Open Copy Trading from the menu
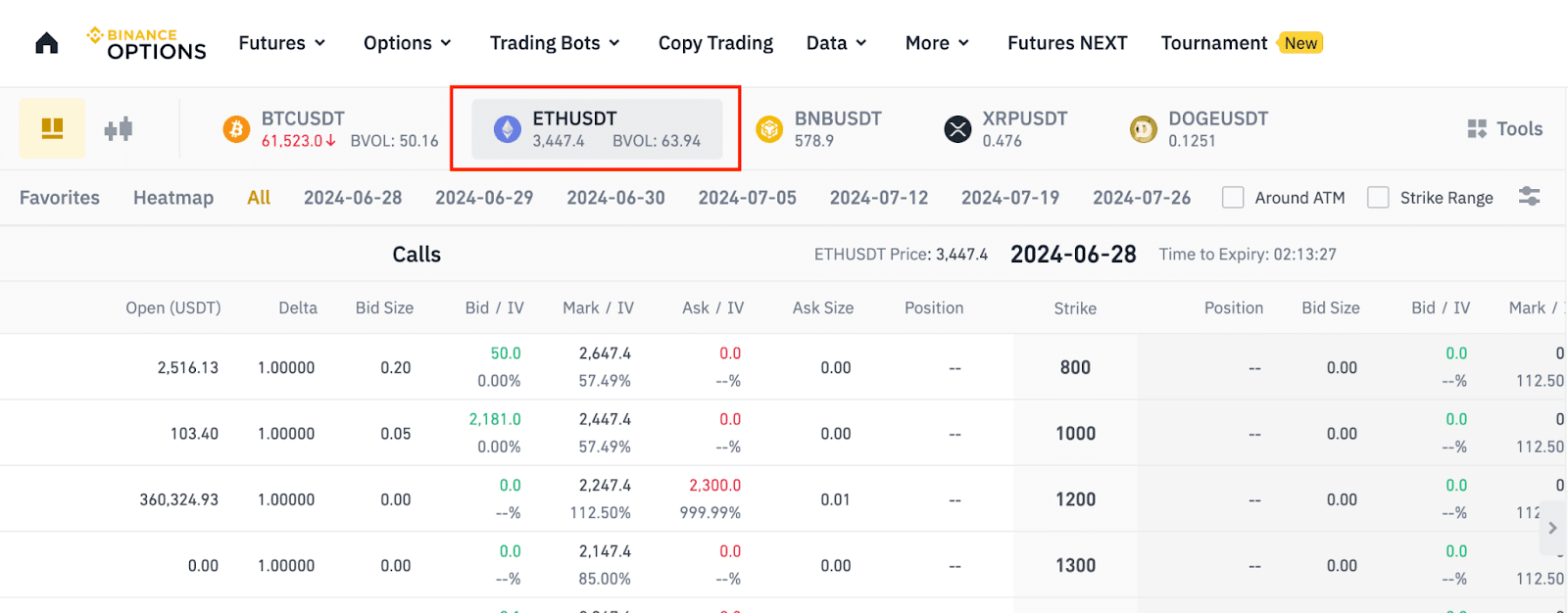This screenshot has width=1568, height=613. tap(715, 43)
